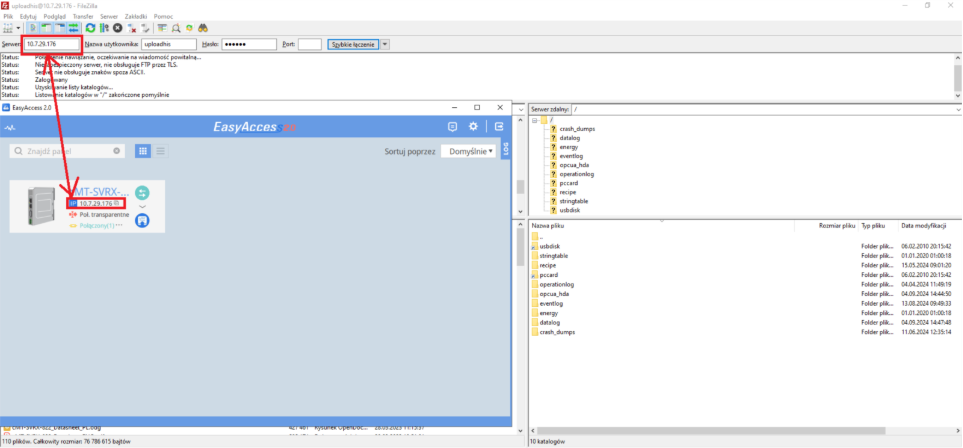
Task: Refresh file and folder lists
Action: 90,28
